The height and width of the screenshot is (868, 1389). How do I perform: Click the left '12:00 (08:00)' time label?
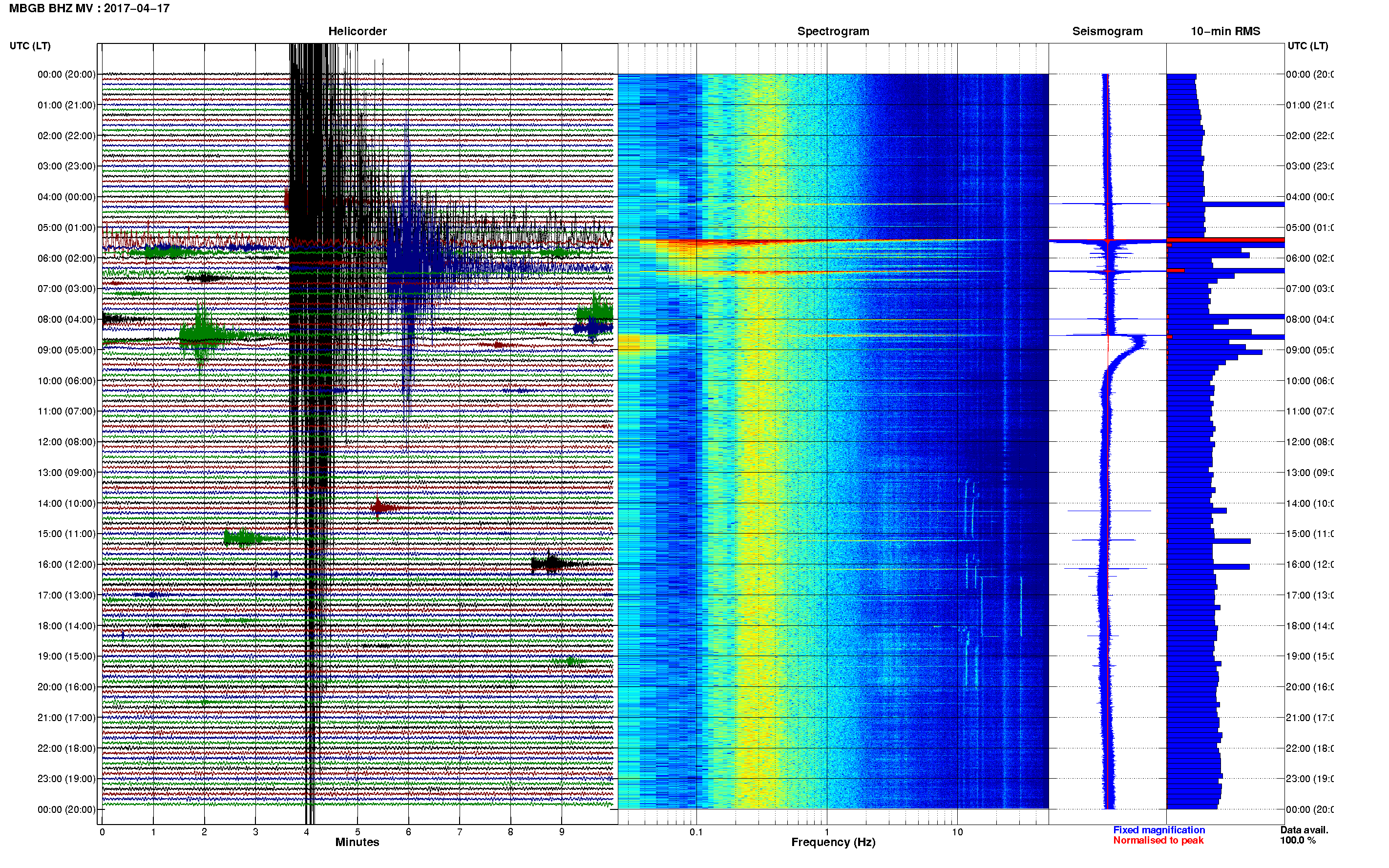click(66, 442)
